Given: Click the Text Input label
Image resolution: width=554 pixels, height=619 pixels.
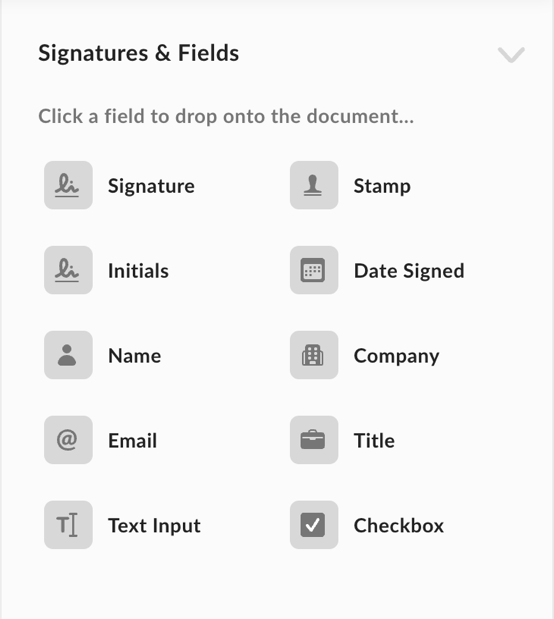Looking at the screenshot, I should pyautogui.click(x=154, y=526).
